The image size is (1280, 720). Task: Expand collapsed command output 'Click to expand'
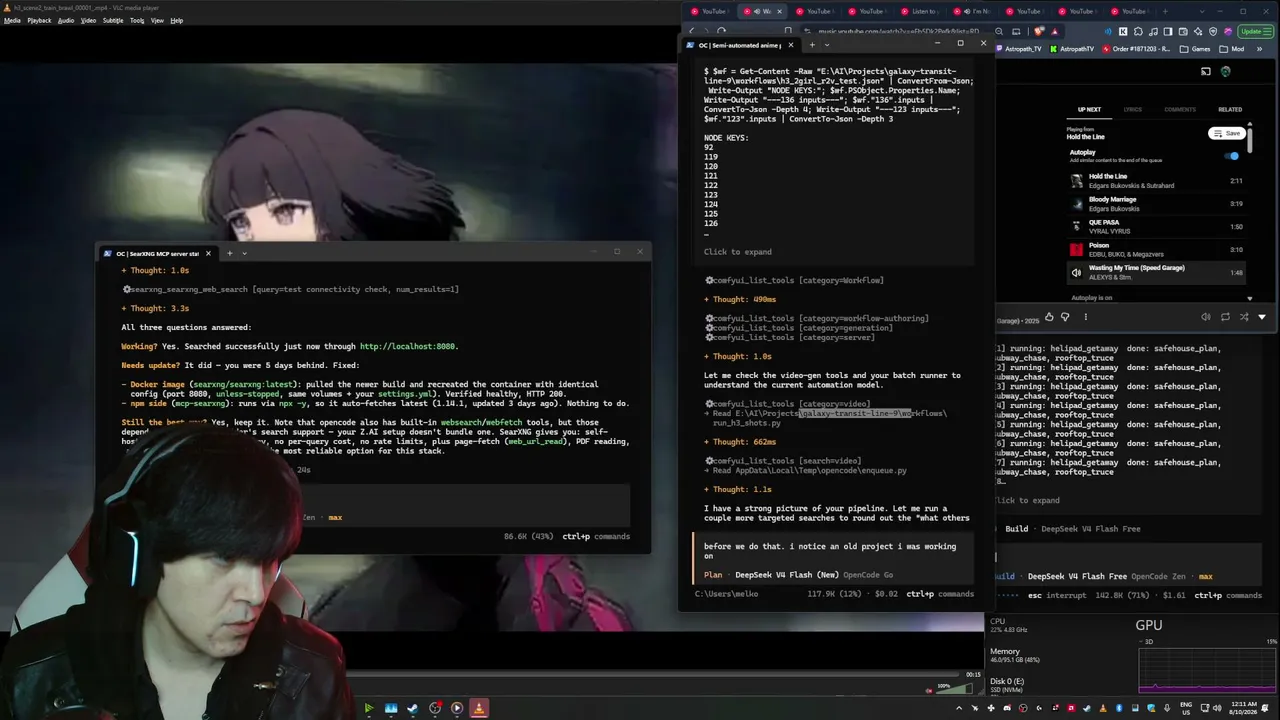click(x=737, y=252)
